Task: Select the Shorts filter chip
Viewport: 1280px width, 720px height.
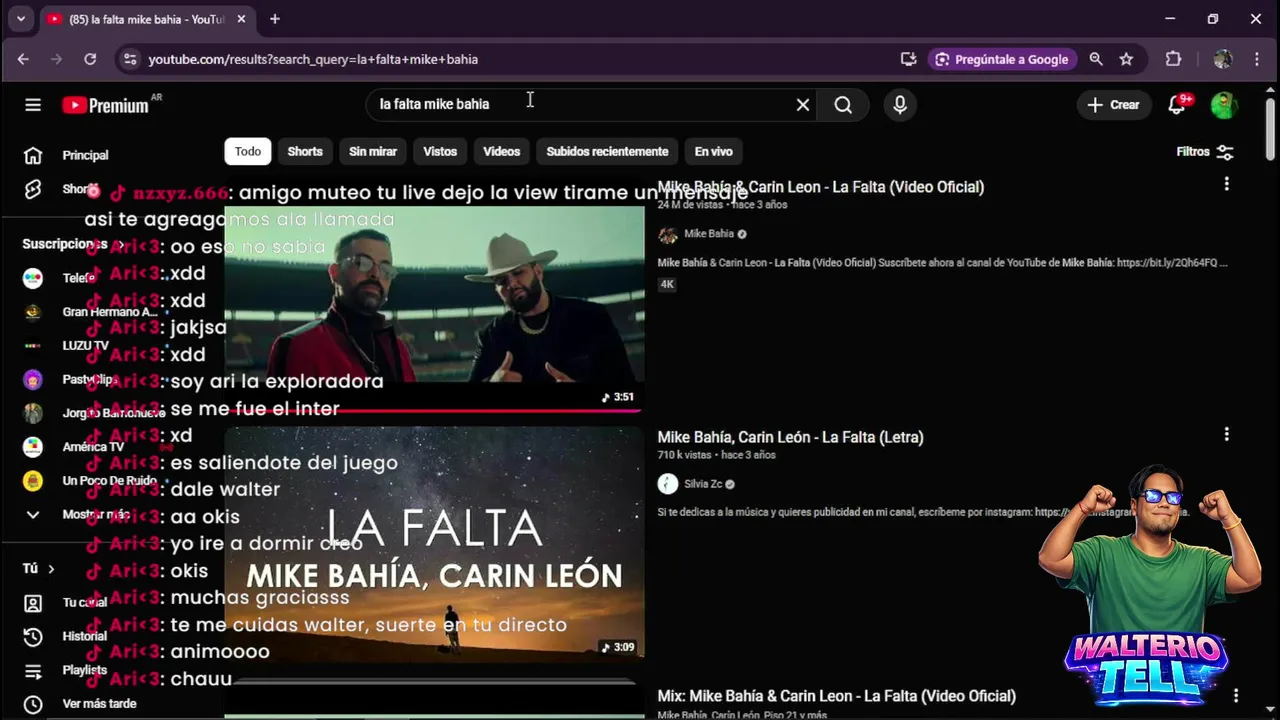Action: (305, 152)
